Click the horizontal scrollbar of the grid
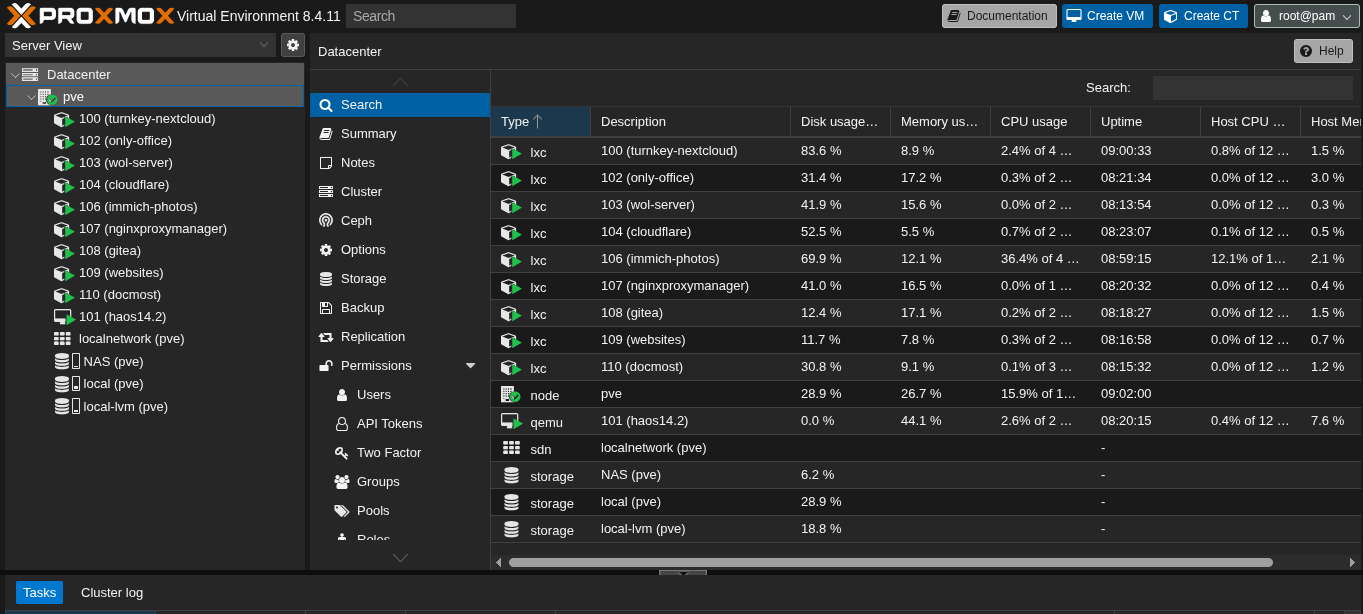 click(890, 563)
